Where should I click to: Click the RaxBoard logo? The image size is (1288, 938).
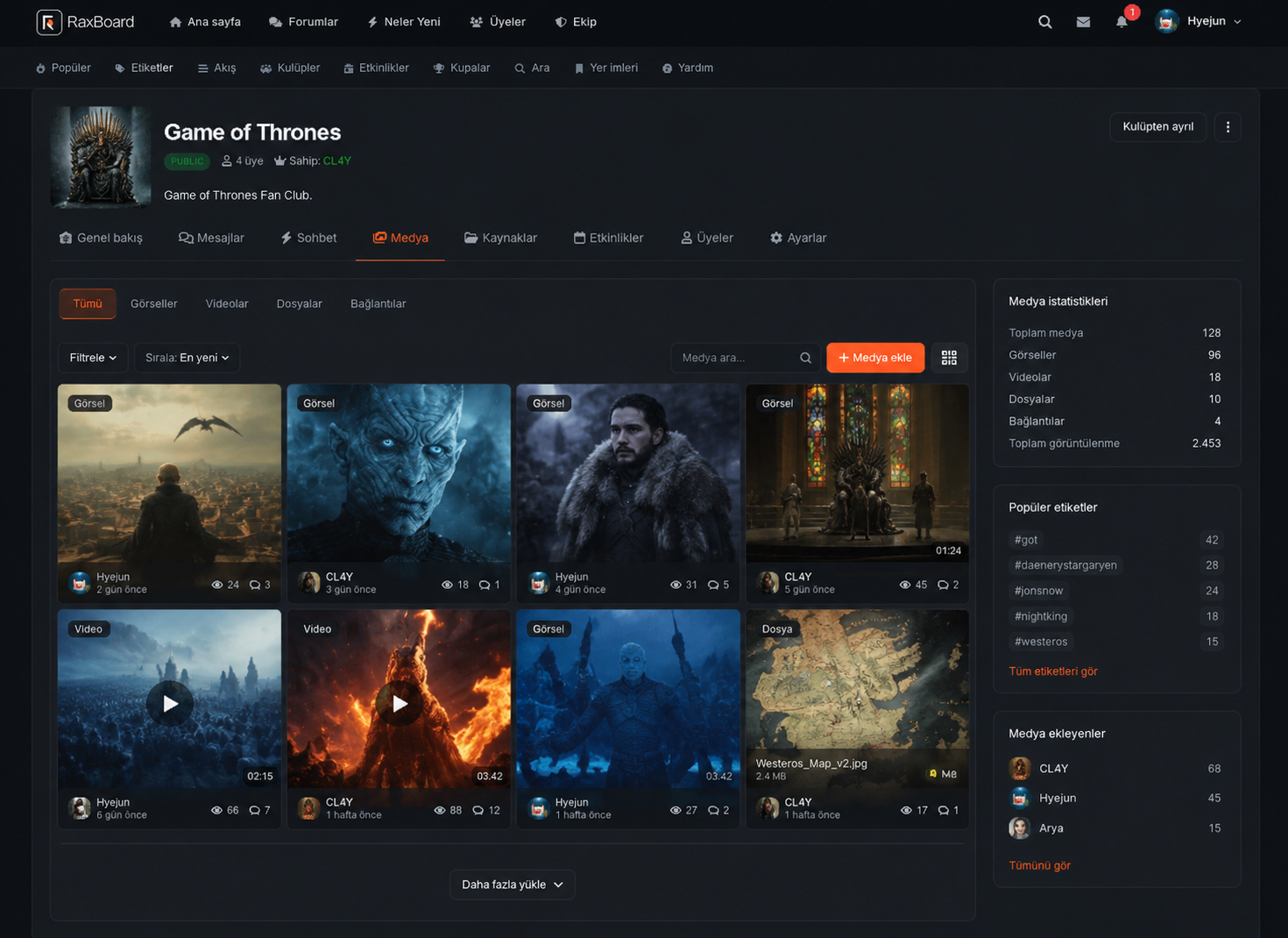point(85,22)
